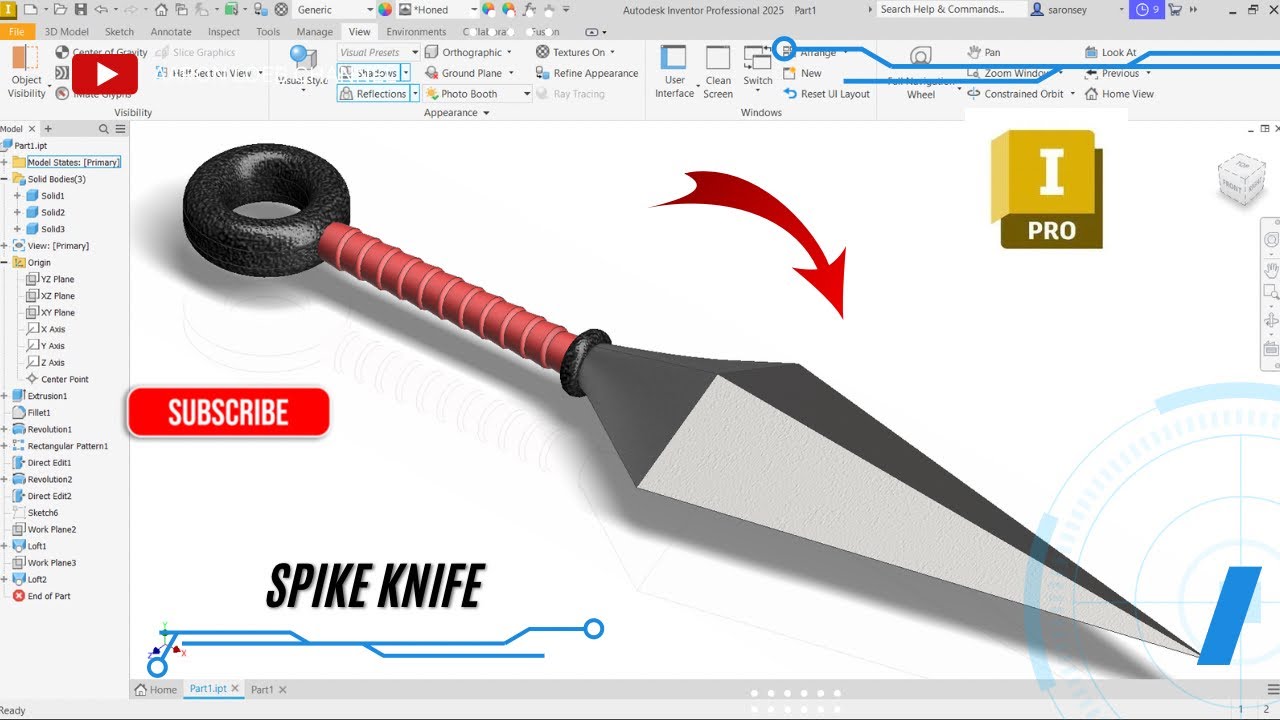Click New window
This screenshot has width=1280, height=720.
[x=803, y=73]
